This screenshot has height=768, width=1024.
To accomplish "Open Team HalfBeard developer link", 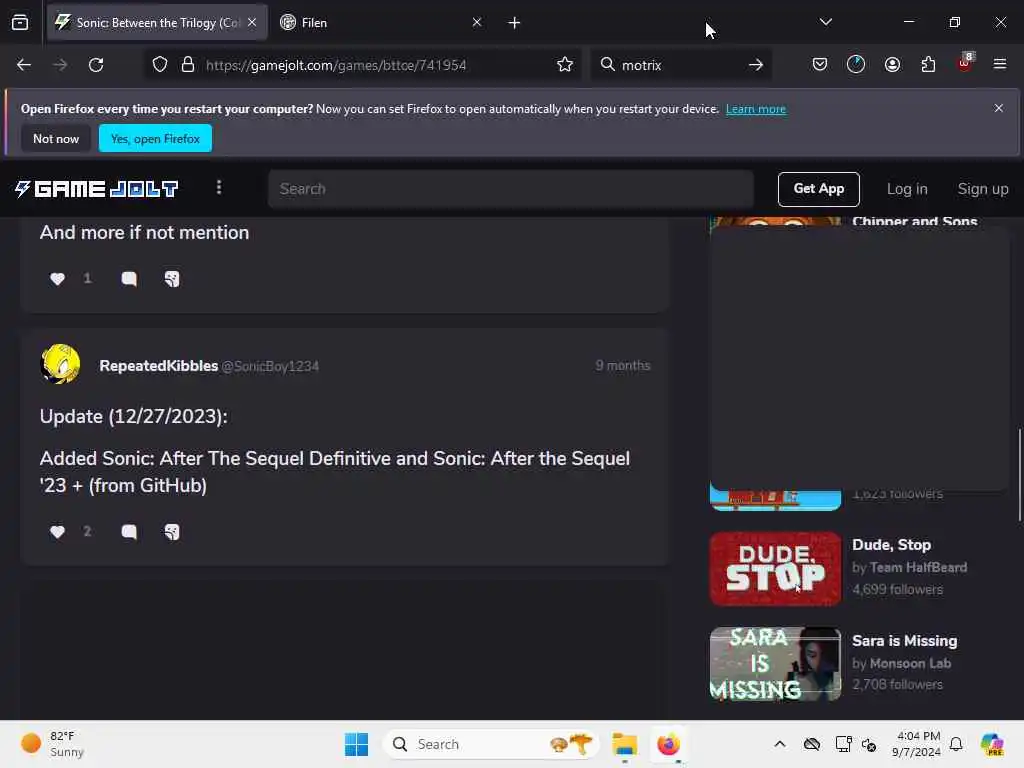I will click(x=918, y=568).
